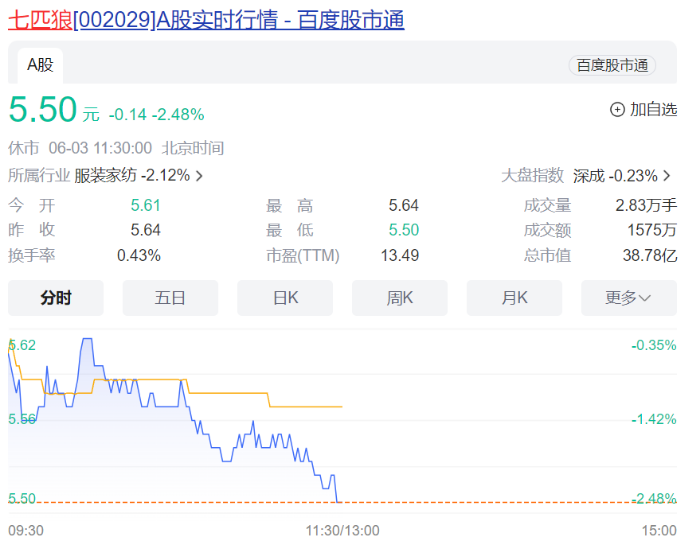This screenshot has height=537, width=700.
Task: Click the timestamp 06-03 11:30:00
Action: 100,148
